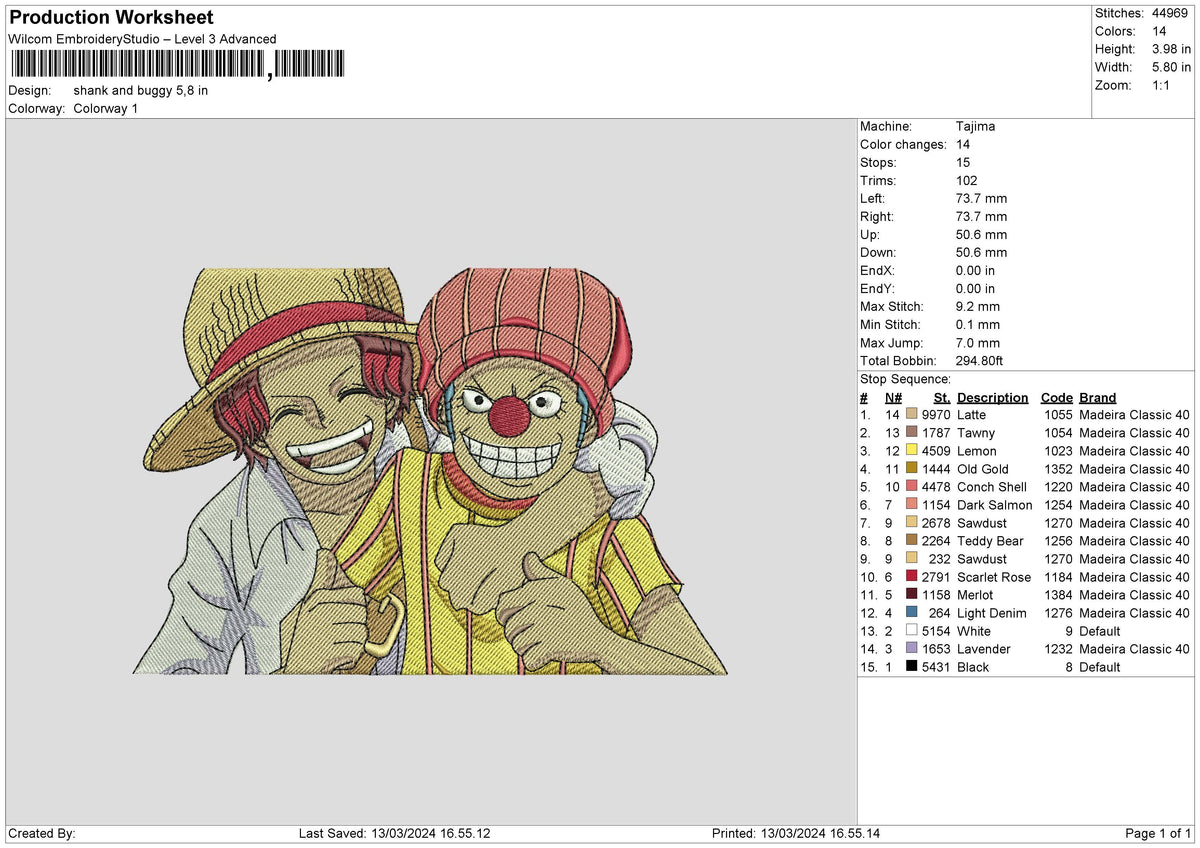This screenshot has width=1200, height=848.
Task: Click stitch count 5431 in Black row
Action: (x=936, y=667)
